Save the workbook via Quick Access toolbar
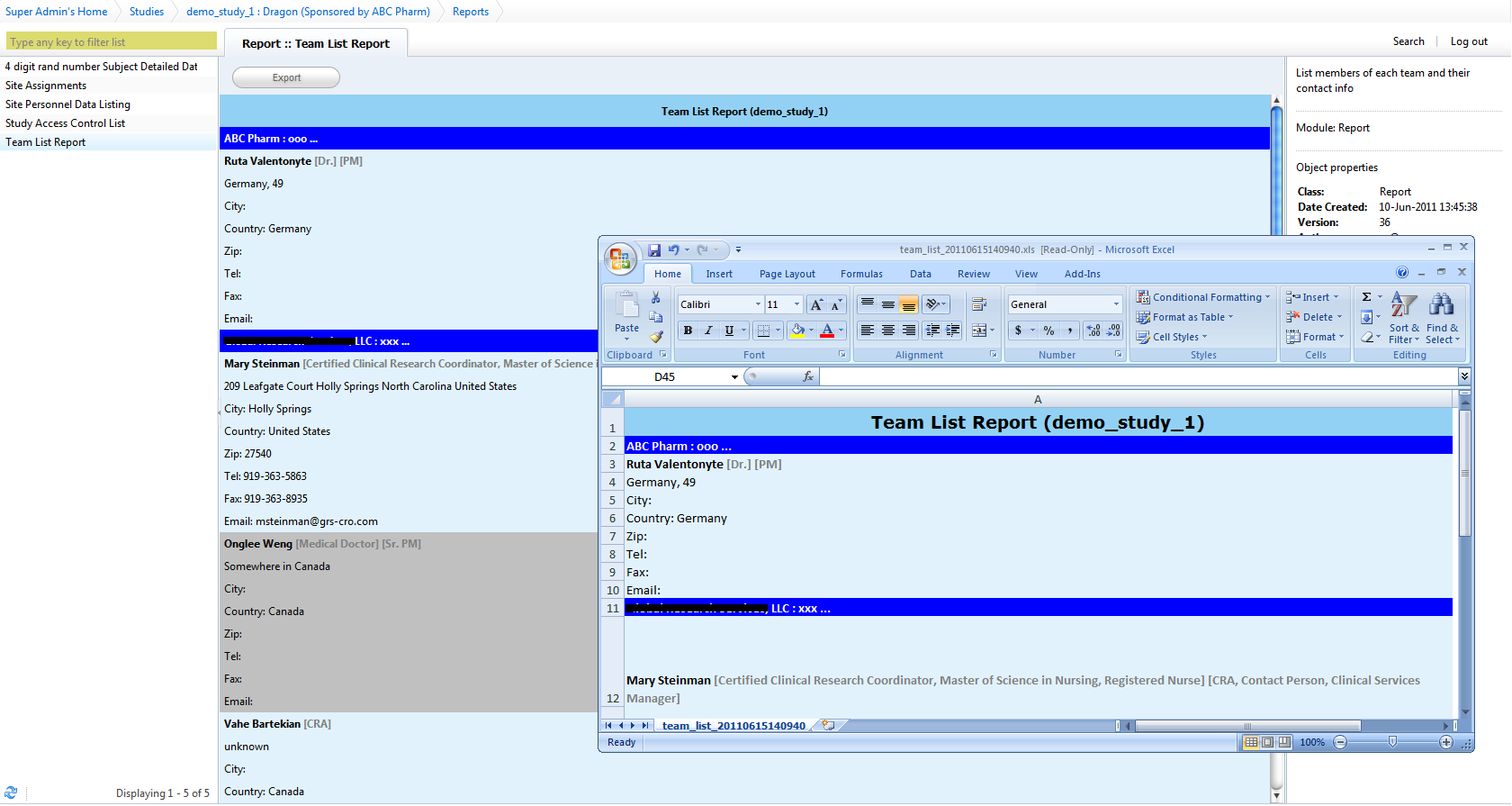Image resolution: width=1512 pixels, height=806 pixels. point(654,250)
